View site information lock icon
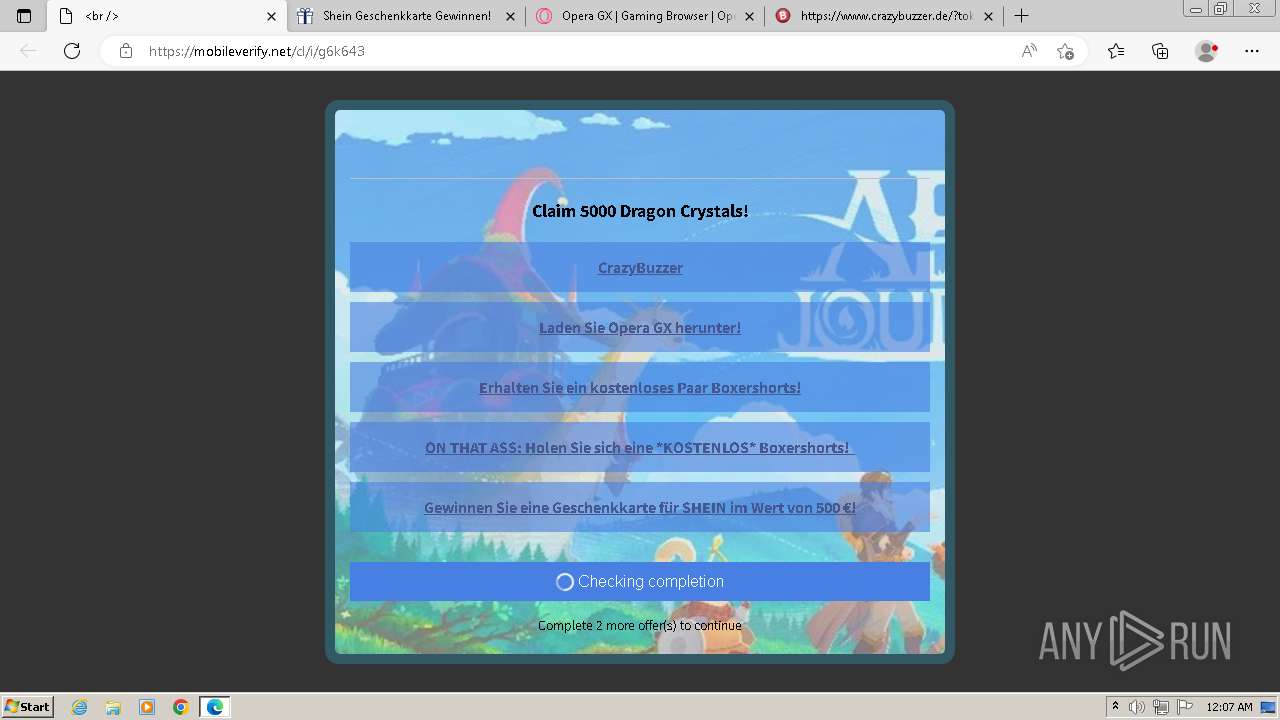This screenshot has width=1280, height=720. tap(126, 51)
